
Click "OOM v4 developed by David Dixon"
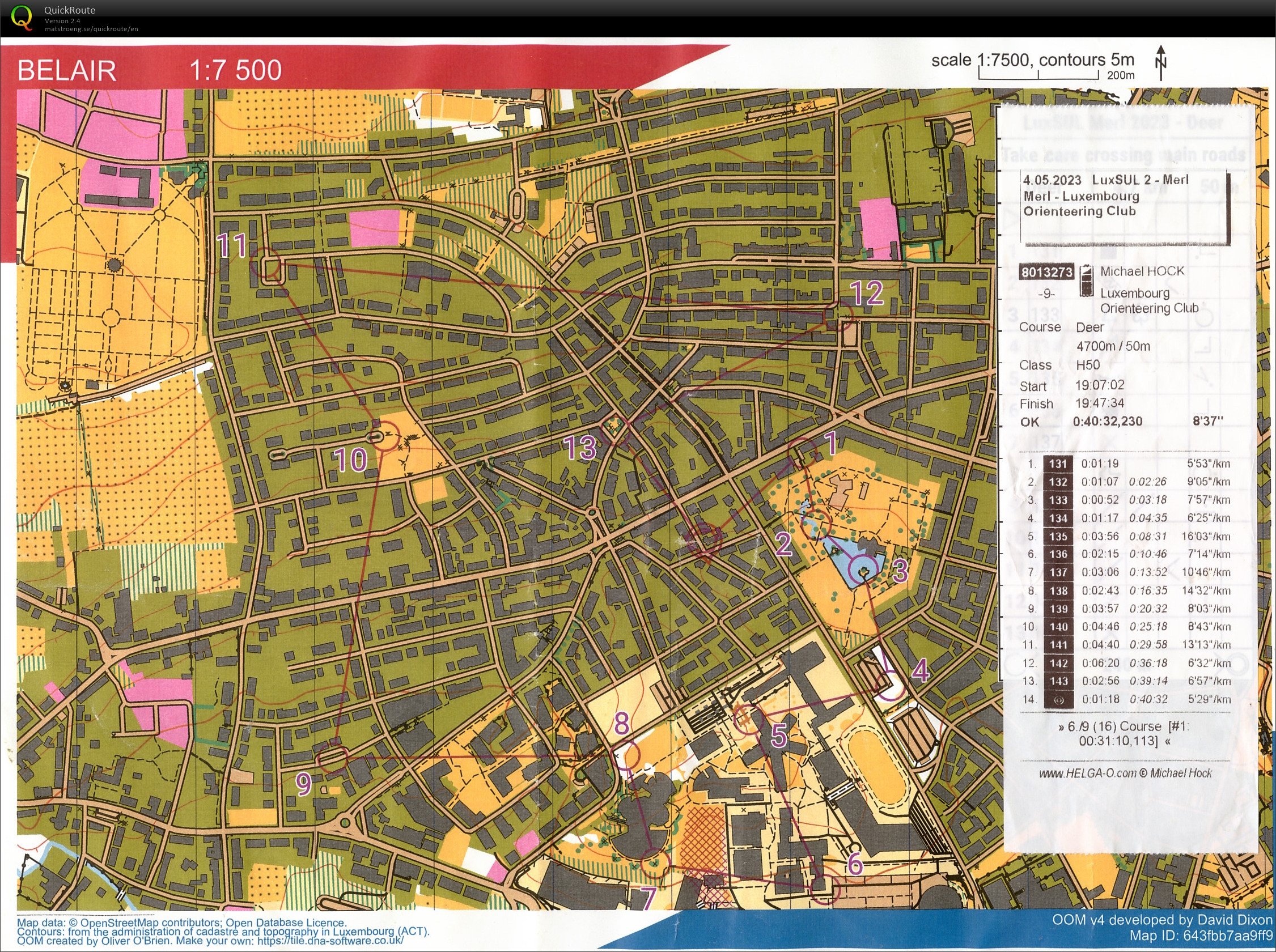coord(1162,920)
